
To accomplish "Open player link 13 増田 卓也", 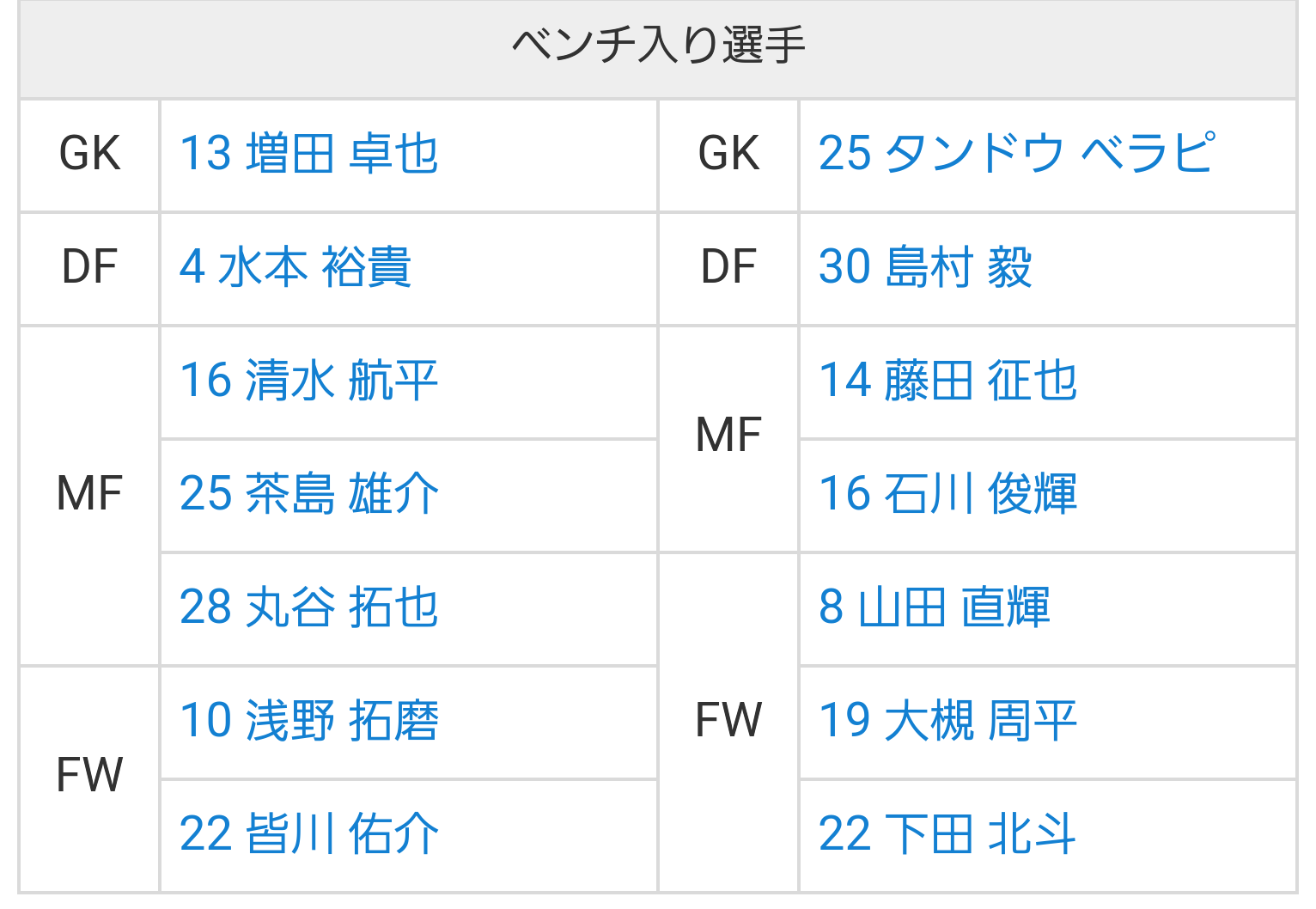I will pos(309,155).
